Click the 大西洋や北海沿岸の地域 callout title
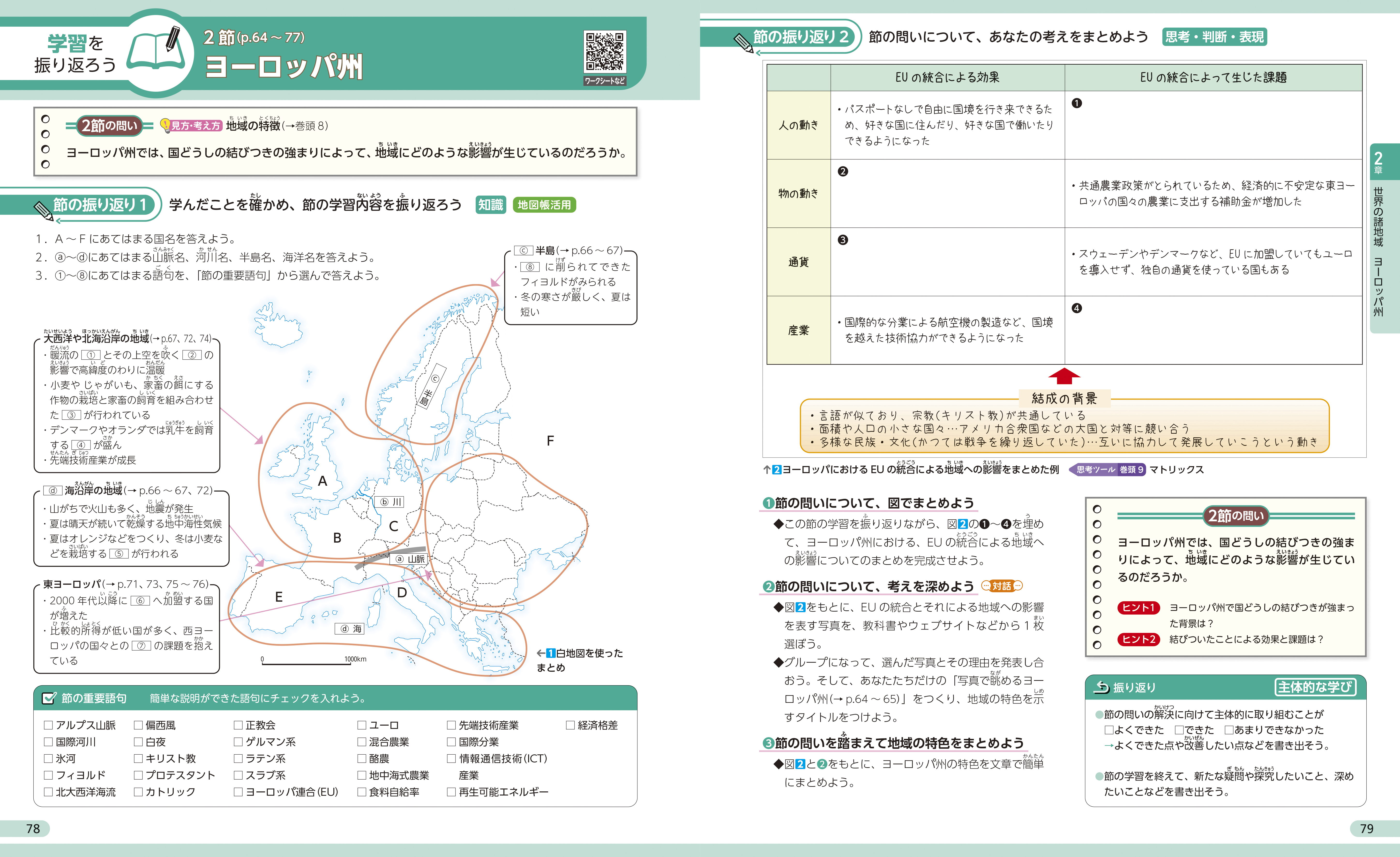Screen dimensions: 1400x857 [127, 339]
